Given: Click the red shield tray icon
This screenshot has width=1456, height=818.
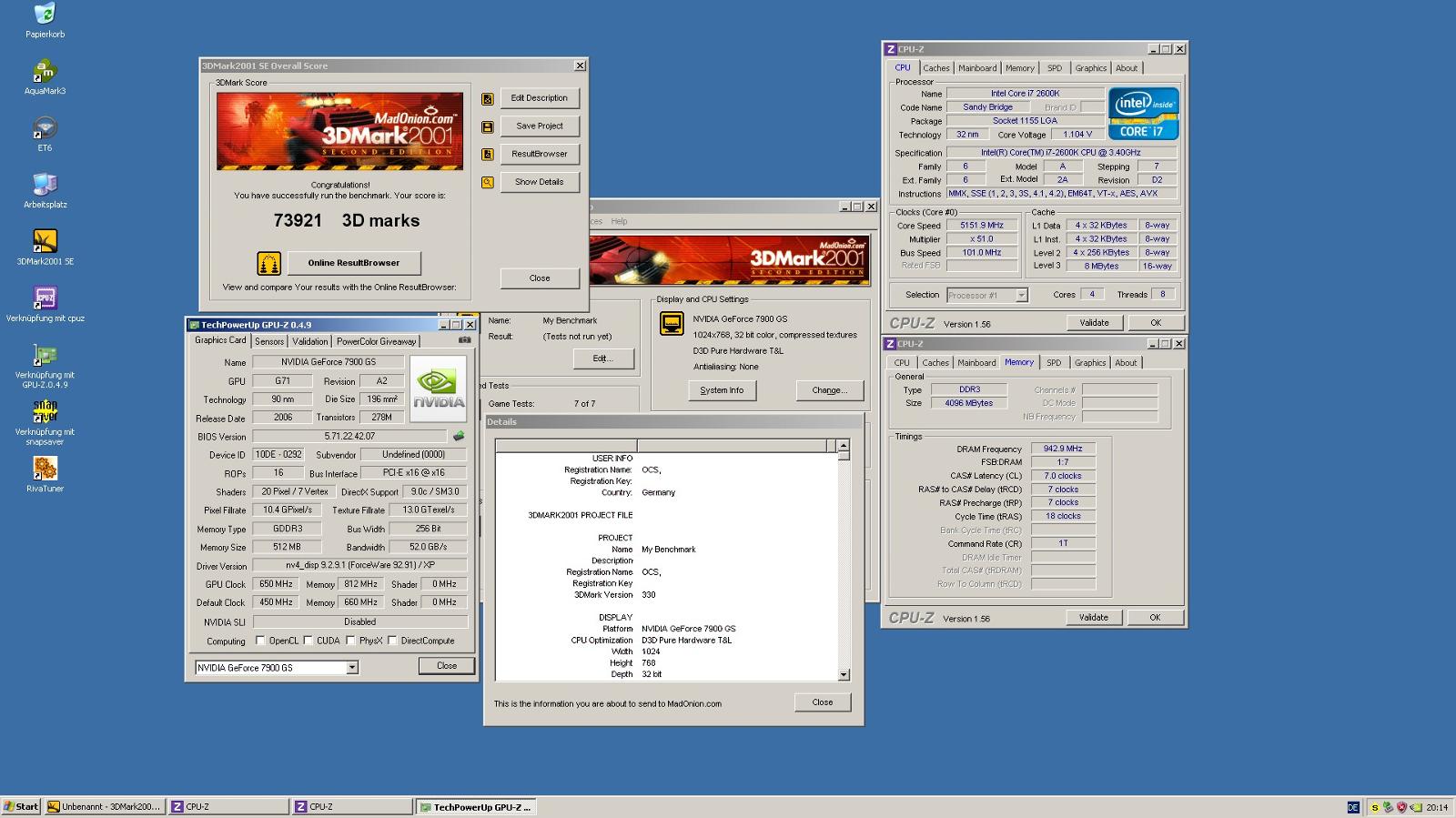Looking at the screenshot, I should (1401, 807).
